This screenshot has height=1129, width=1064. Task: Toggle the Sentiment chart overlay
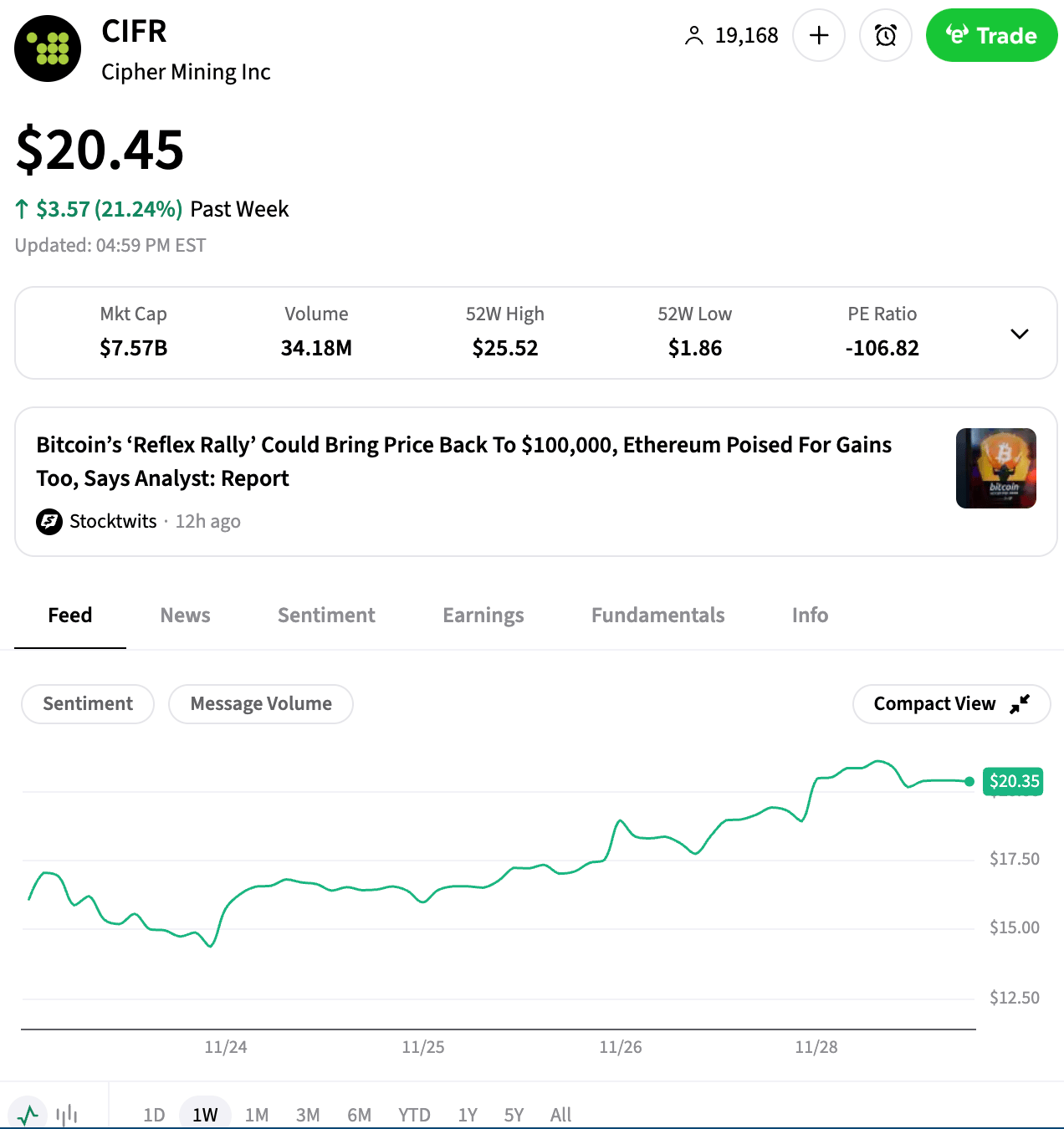click(88, 704)
